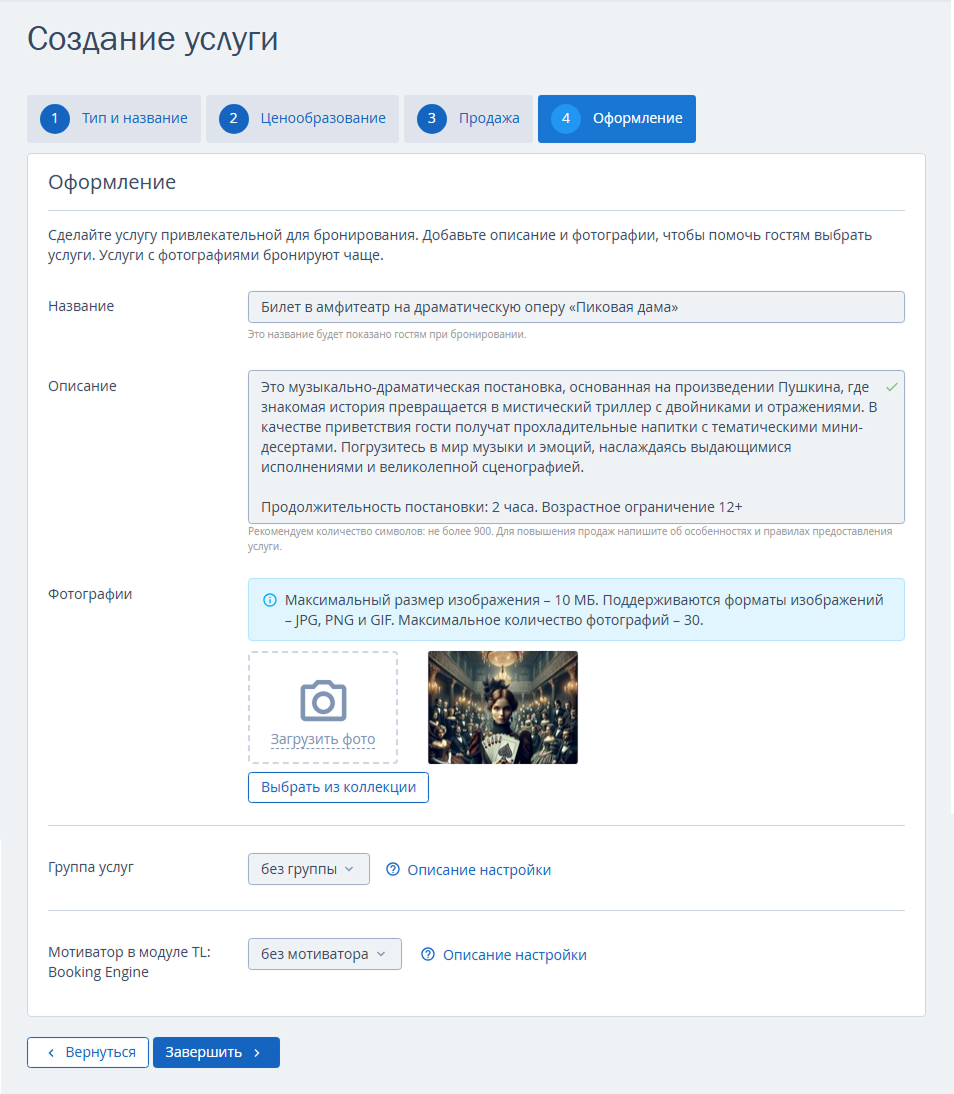Click the help icon next to 'без группы'

pos(393,869)
